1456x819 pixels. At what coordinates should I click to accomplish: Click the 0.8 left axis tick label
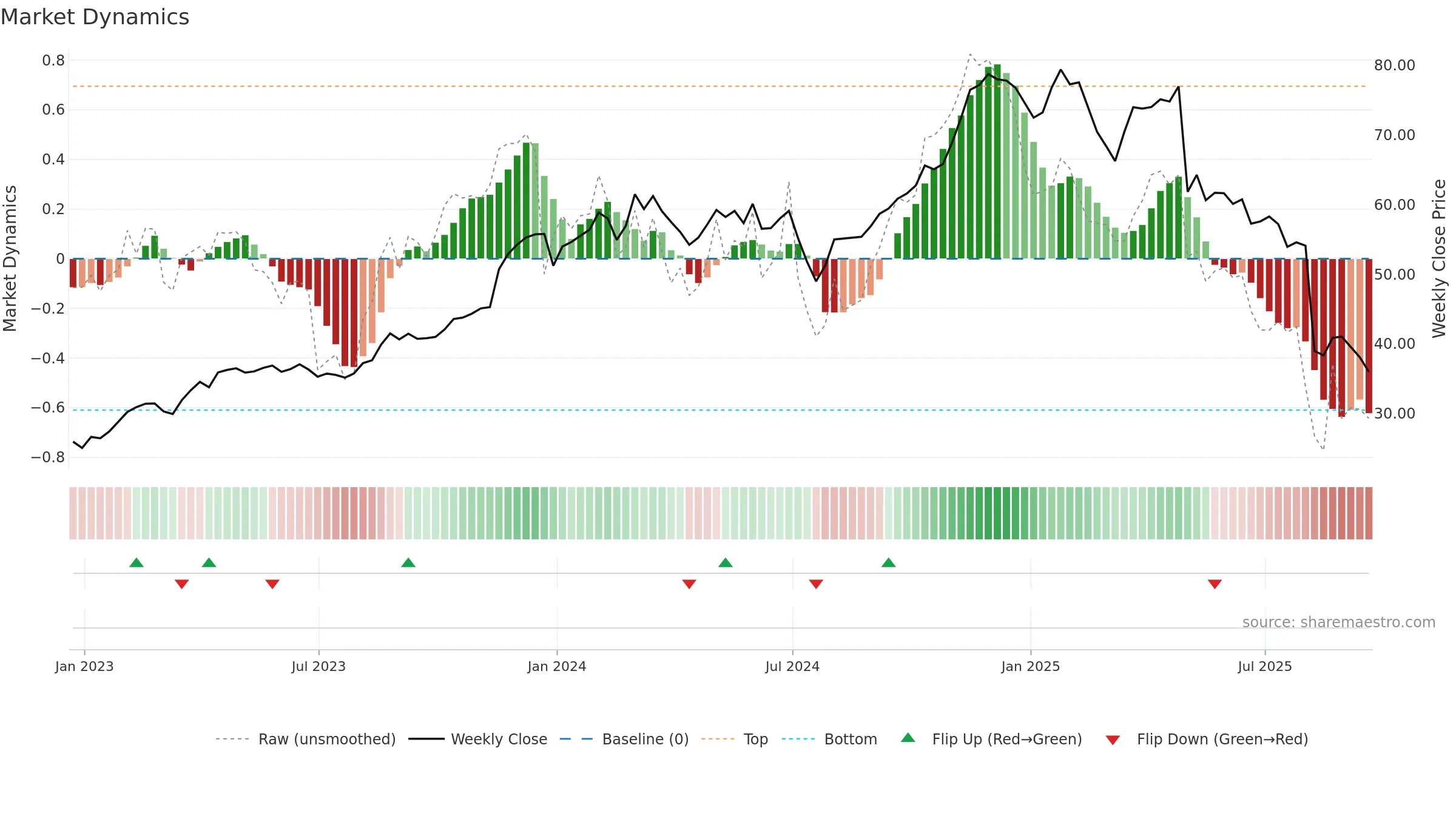pos(53,60)
